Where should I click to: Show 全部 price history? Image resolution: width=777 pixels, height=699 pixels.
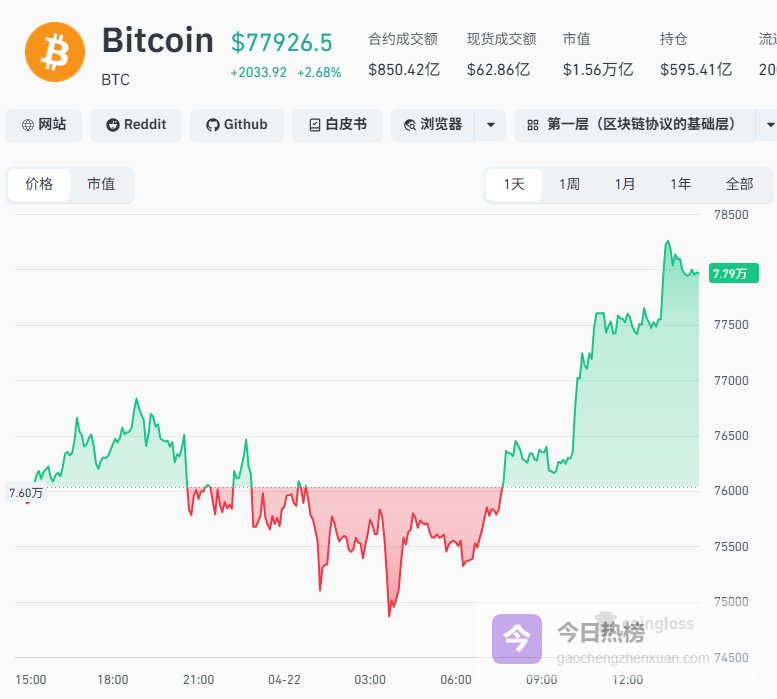(739, 184)
